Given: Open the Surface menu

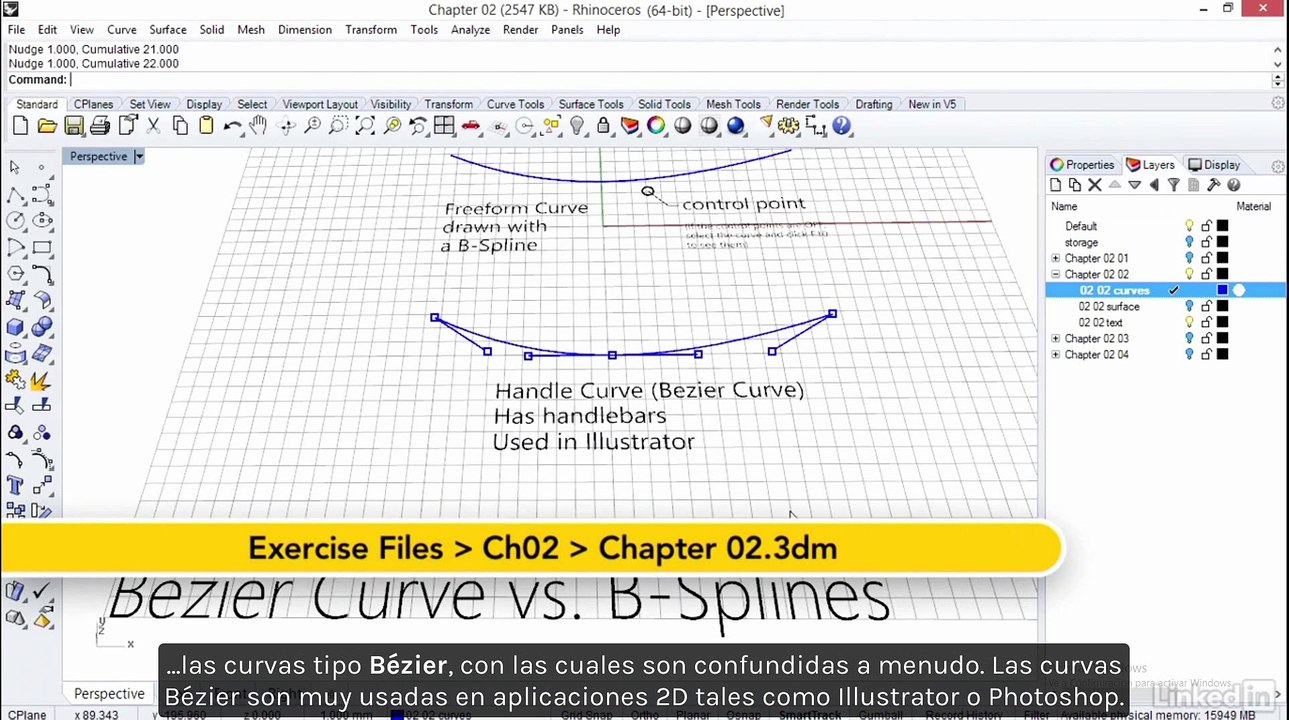Looking at the screenshot, I should (168, 30).
